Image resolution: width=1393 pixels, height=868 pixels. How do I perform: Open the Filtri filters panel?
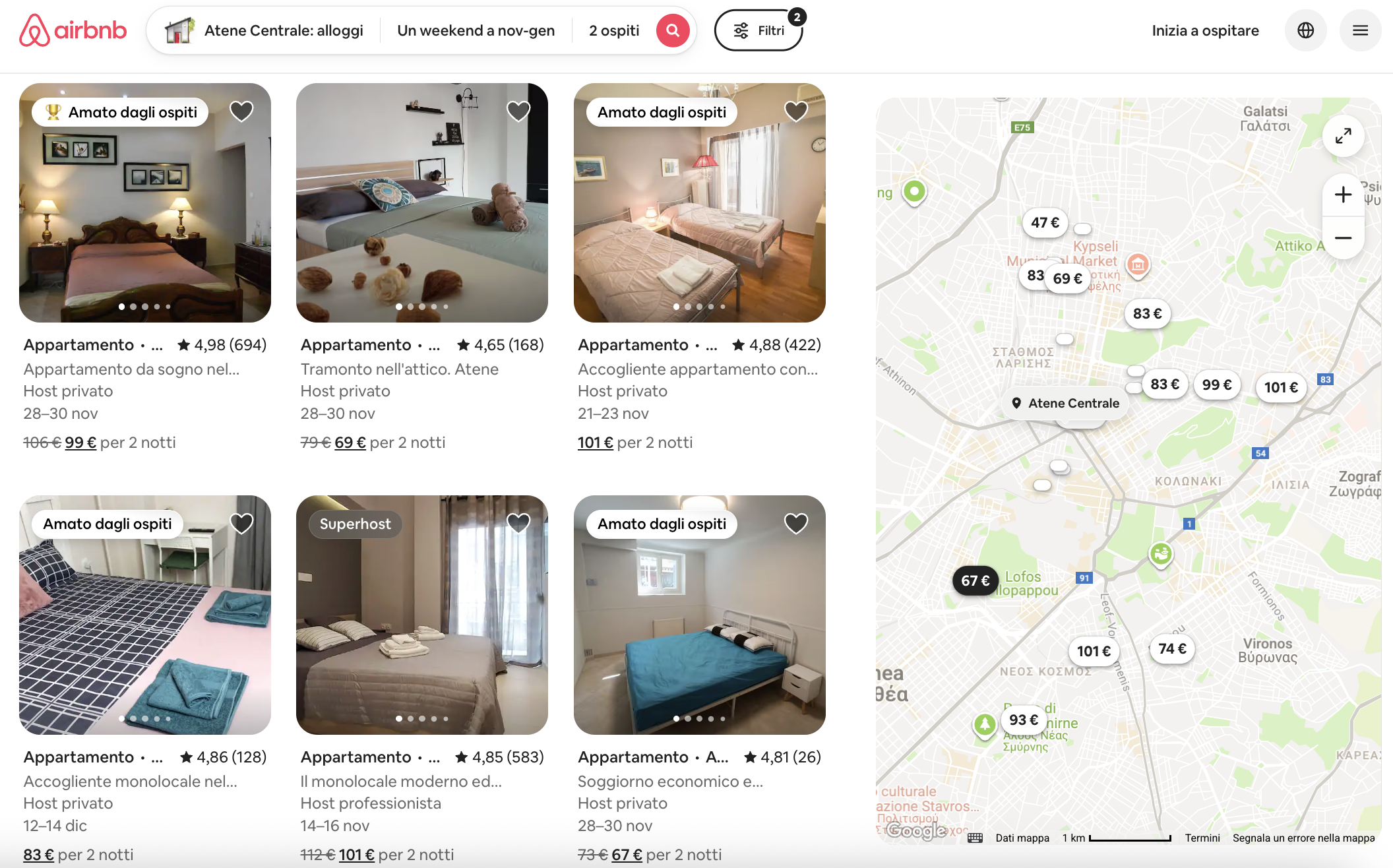[x=758, y=30]
